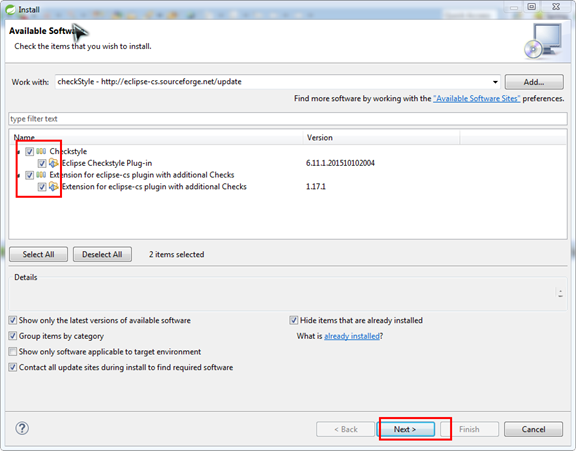The width and height of the screenshot is (576, 451).
Task: Select the child Extension for eclipse-cs plugin row
Action: point(154,187)
